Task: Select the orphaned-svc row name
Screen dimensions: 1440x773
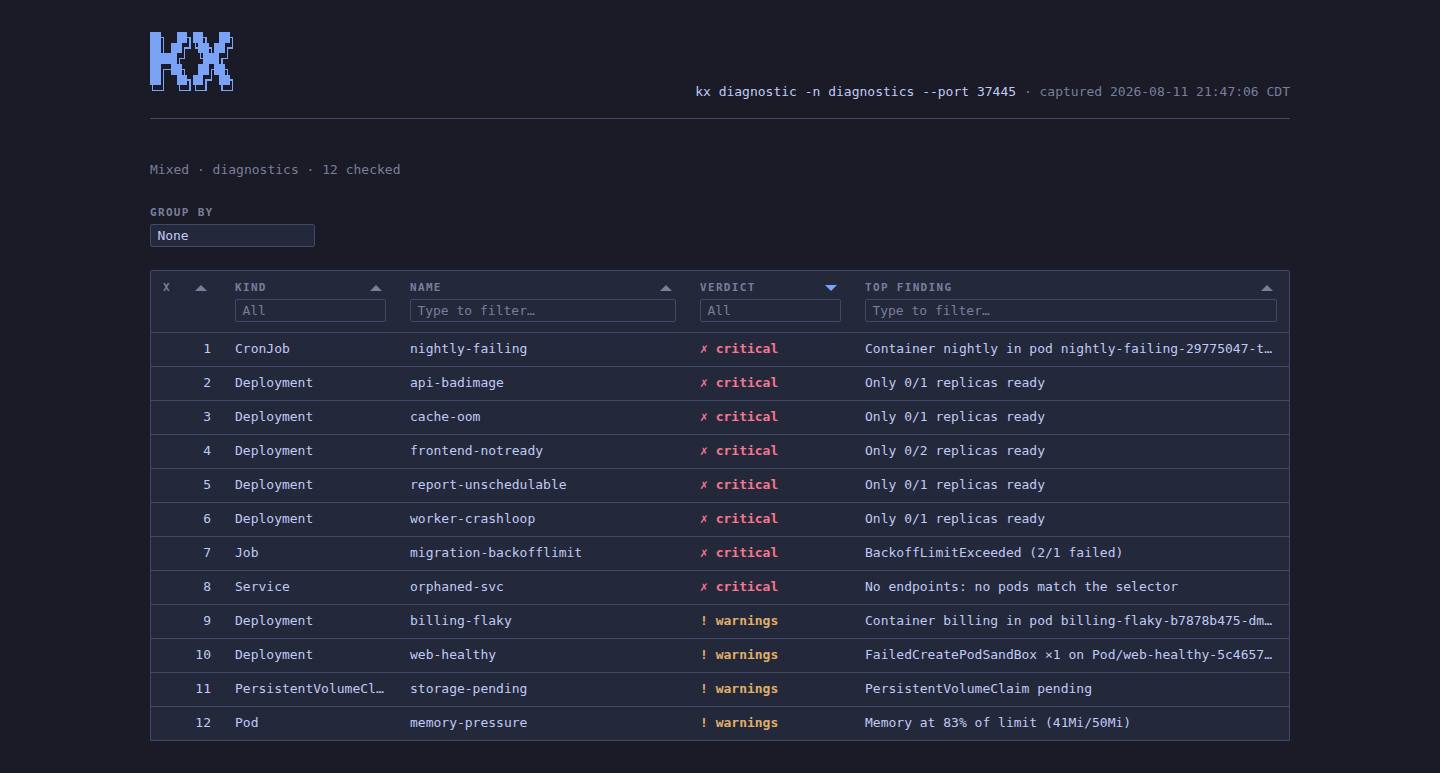Action: point(457,587)
